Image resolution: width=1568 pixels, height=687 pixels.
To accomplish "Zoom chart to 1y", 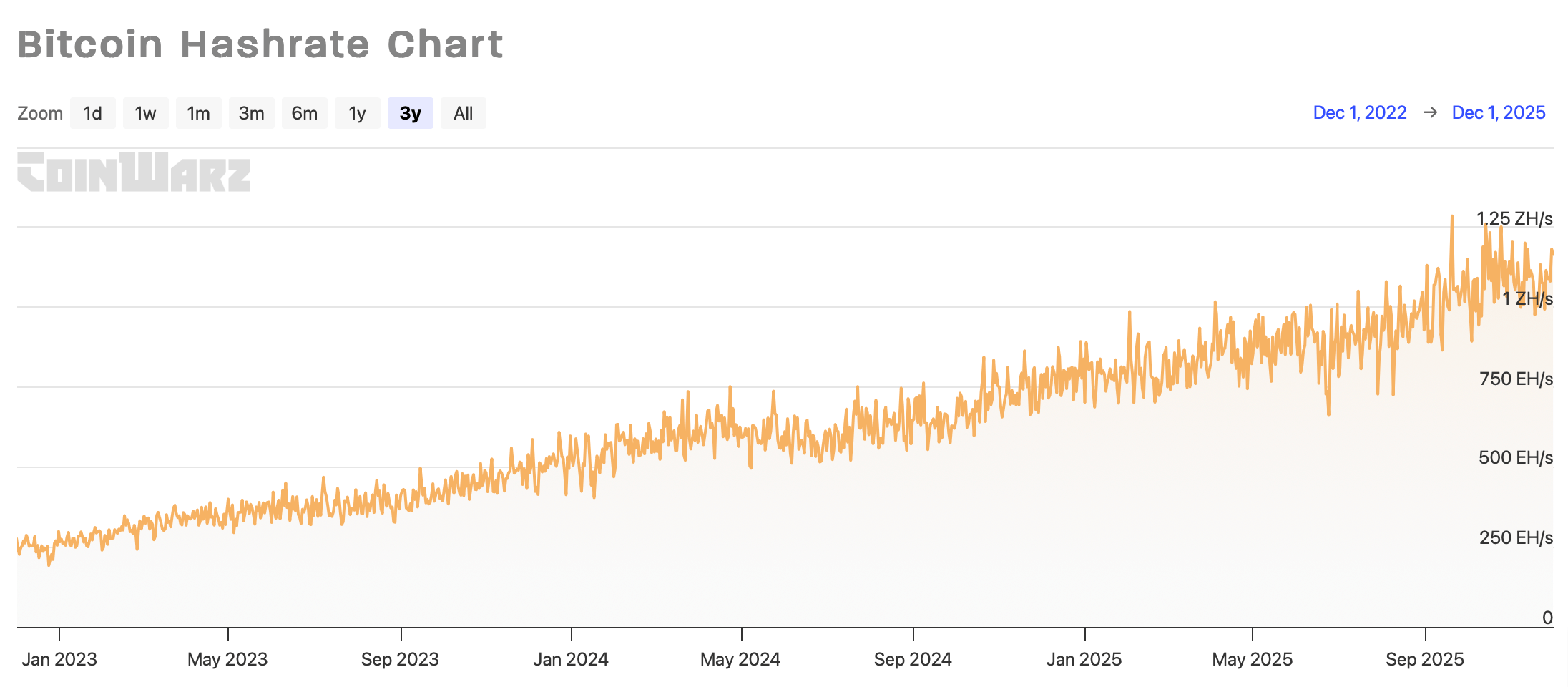I will click(x=357, y=113).
